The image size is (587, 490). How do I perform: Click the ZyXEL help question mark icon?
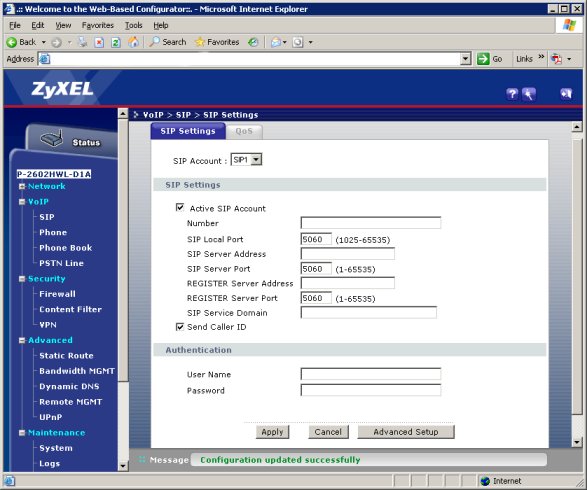pyautogui.click(x=512, y=94)
